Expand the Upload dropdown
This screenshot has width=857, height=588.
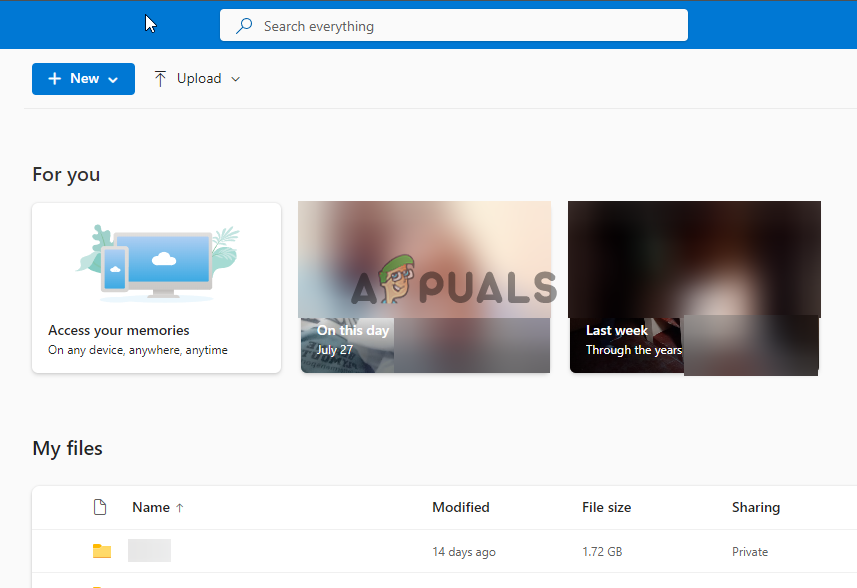click(x=236, y=78)
